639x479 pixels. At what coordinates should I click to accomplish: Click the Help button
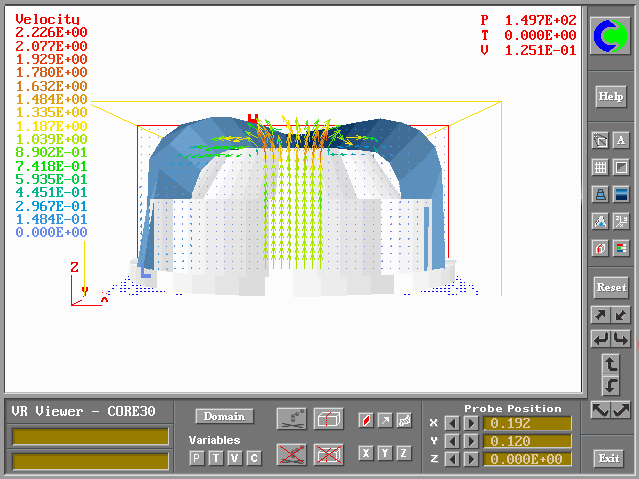(x=610, y=96)
